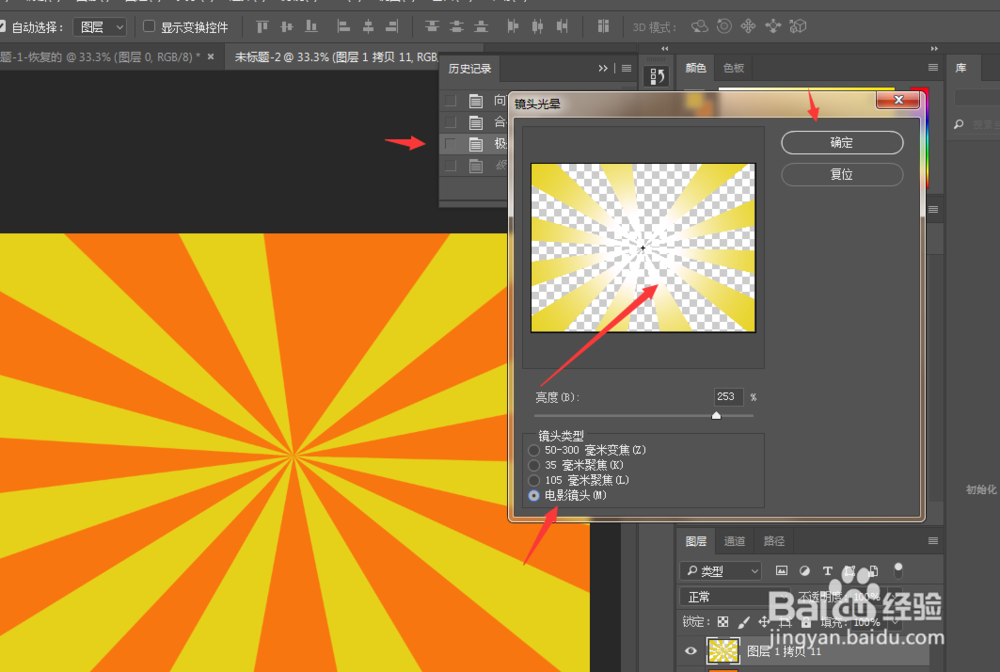This screenshot has height=672, width=1000.
Task: Collapse the dock using left double-arrow
Action: 665,48
